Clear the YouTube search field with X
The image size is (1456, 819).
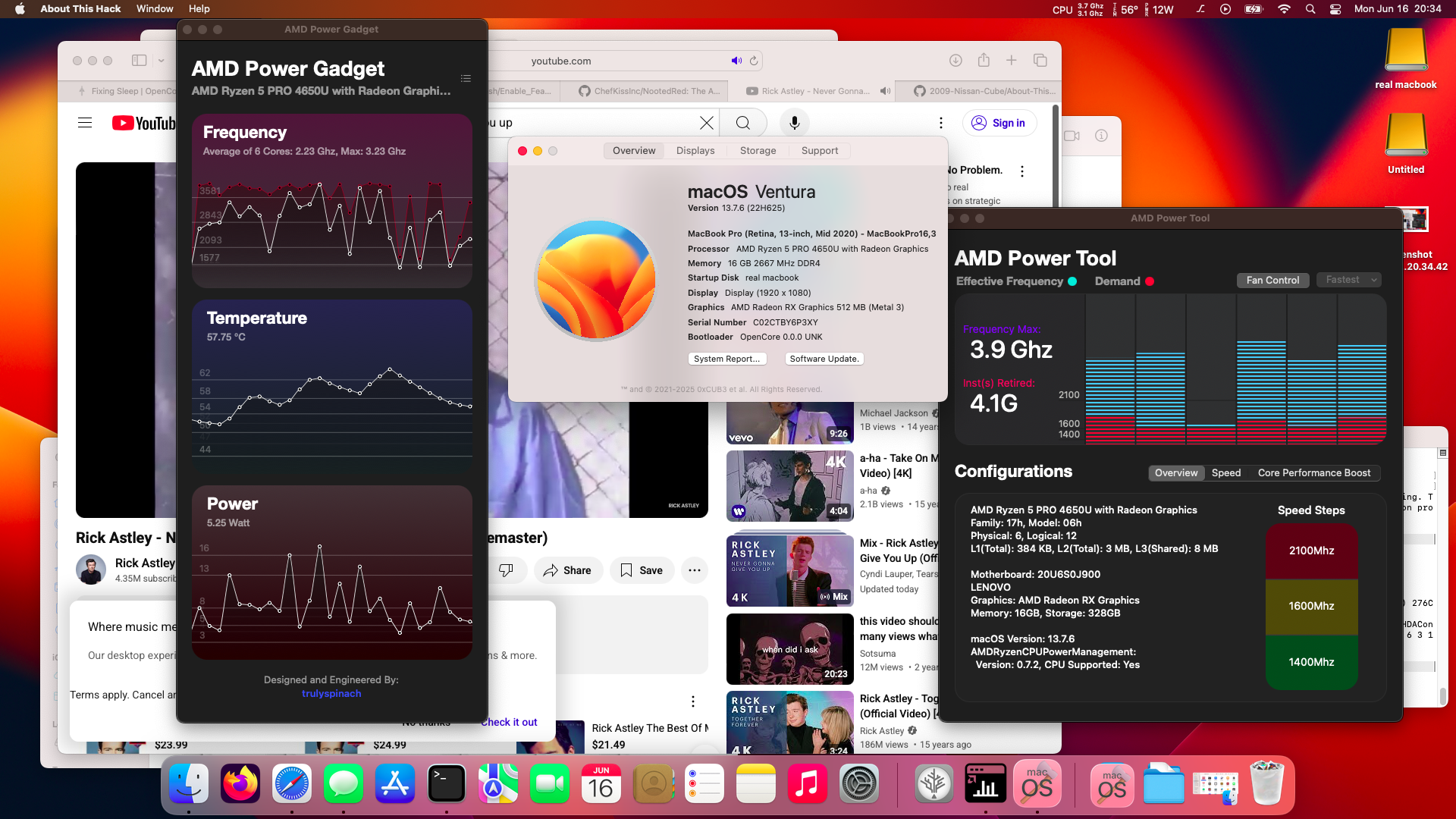[x=706, y=123]
